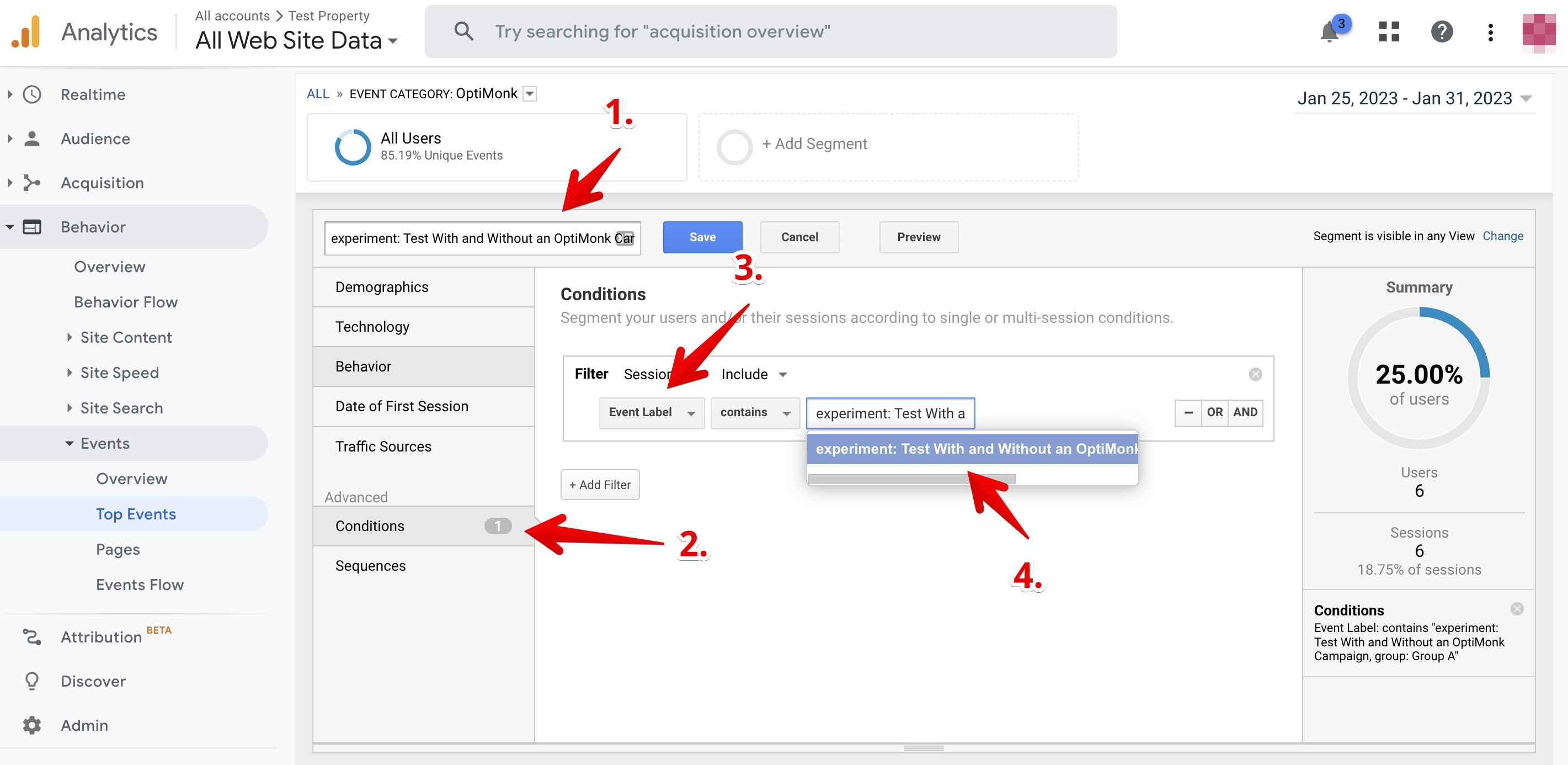This screenshot has width=1568, height=765.
Task: Click the All Users segment circle icon
Action: (x=353, y=147)
